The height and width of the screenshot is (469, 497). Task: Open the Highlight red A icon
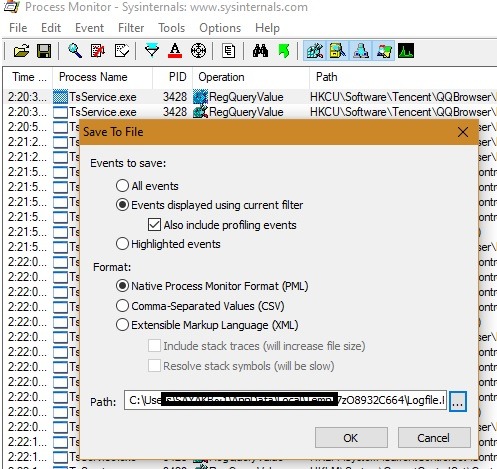tap(175, 51)
